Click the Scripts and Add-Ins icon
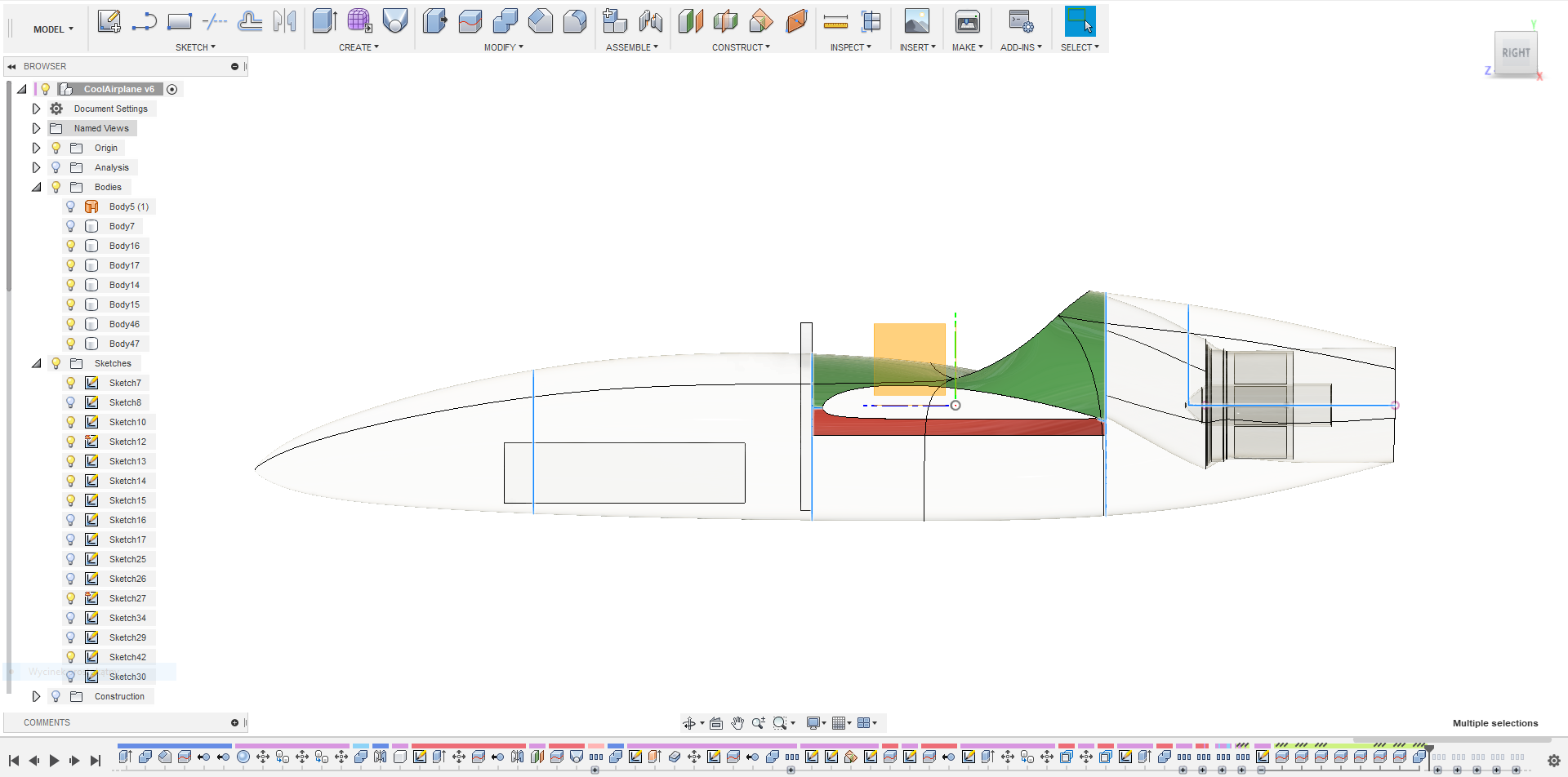 (1021, 21)
